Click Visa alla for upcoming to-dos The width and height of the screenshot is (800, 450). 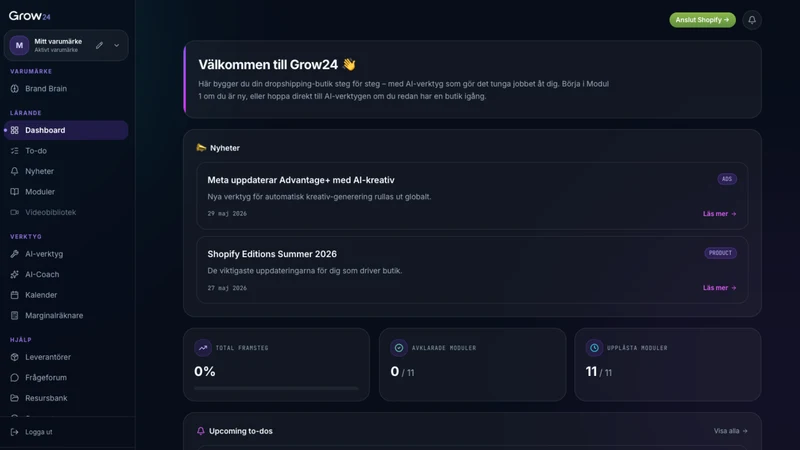(731, 431)
